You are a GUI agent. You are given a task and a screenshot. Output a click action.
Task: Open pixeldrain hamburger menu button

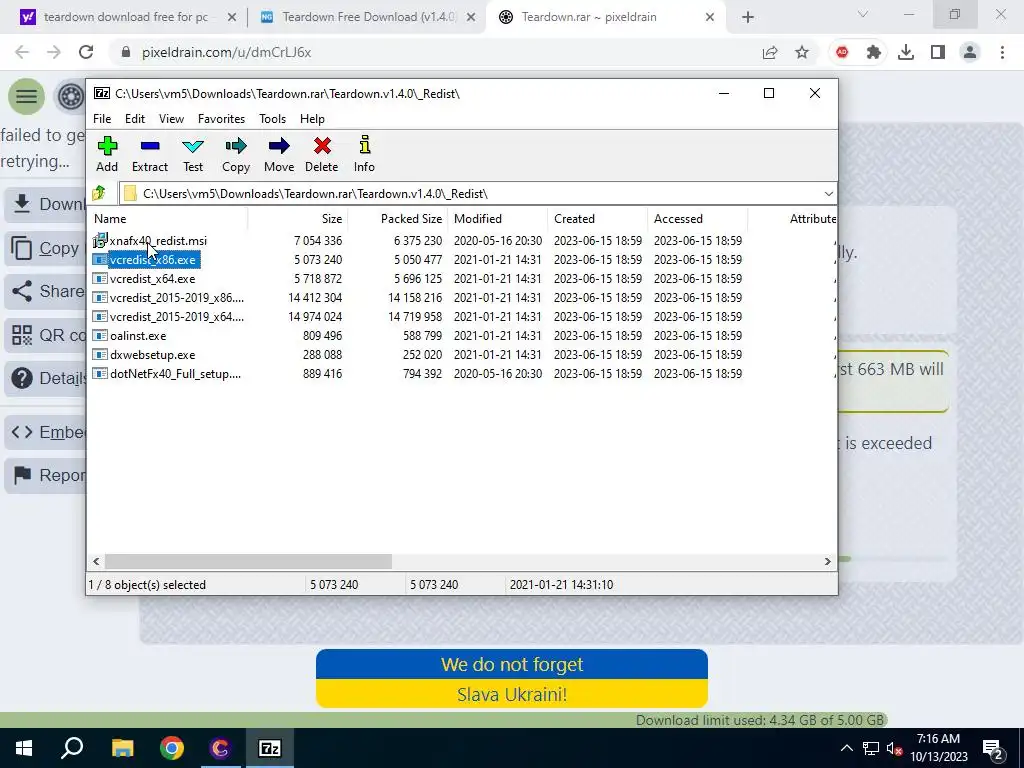tap(26, 97)
